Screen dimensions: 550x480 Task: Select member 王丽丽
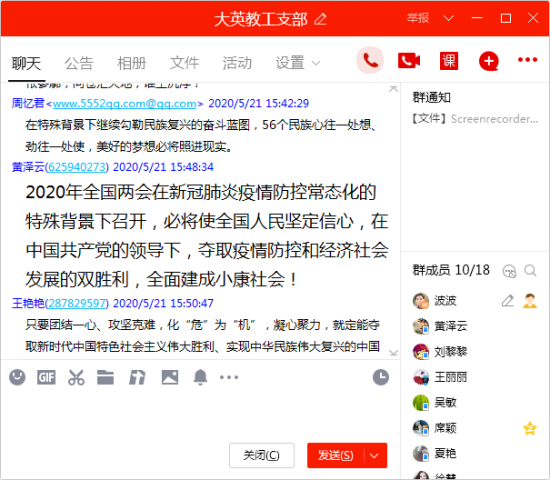click(x=475, y=377)
